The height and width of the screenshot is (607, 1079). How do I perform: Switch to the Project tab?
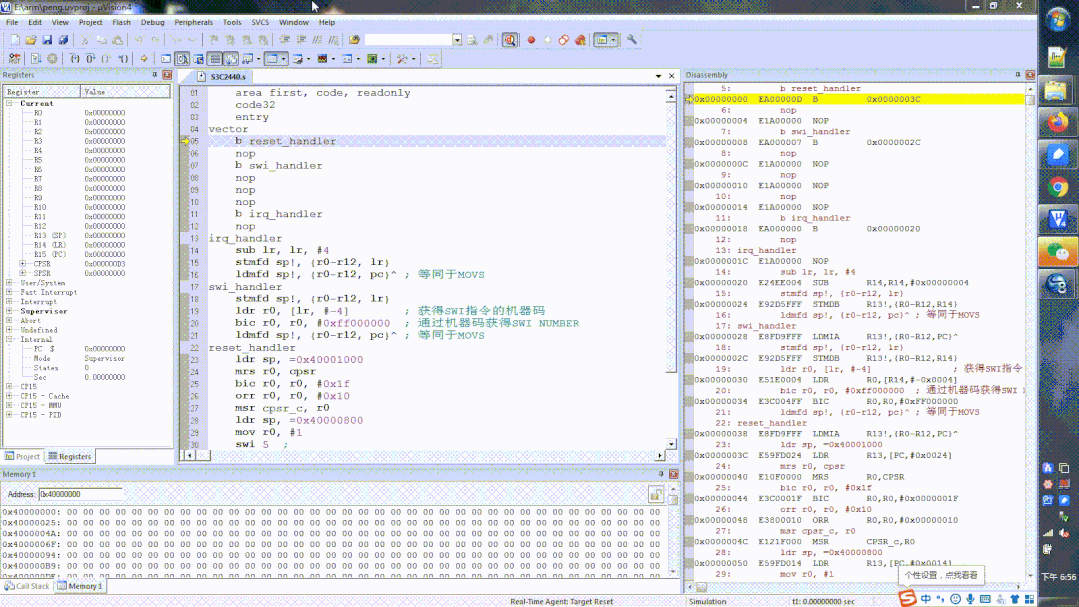(x=23, y=456)
